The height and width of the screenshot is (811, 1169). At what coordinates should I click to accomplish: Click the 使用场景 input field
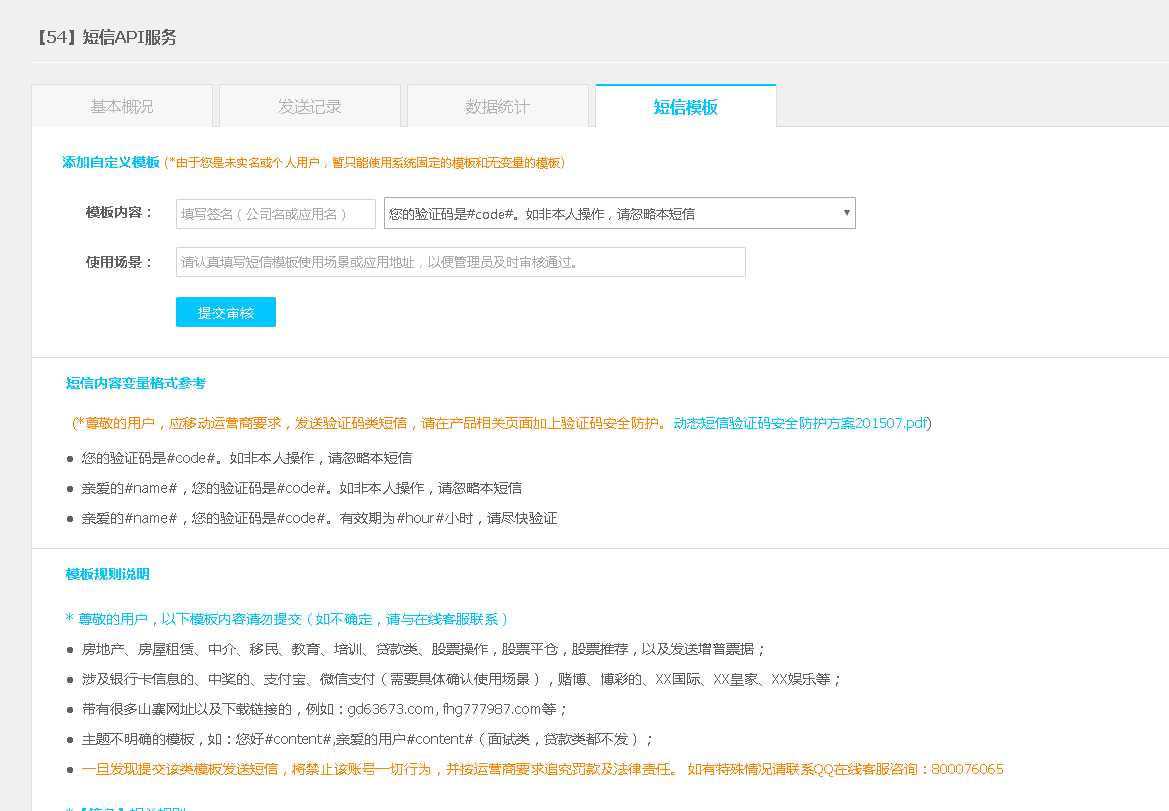click(461, 262)
